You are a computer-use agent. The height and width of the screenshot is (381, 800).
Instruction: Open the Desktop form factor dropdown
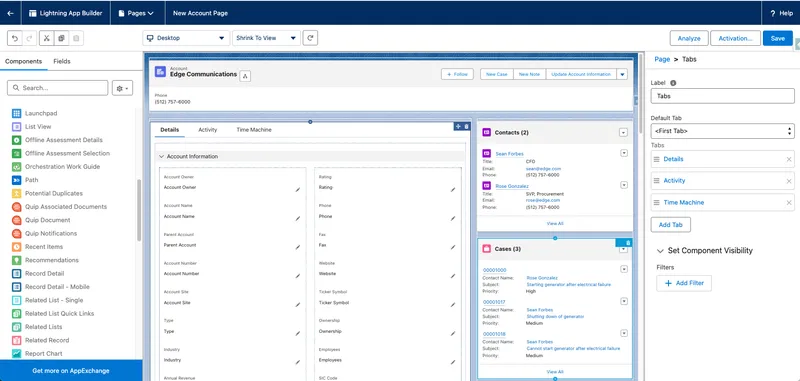click(x=186, y=38)
